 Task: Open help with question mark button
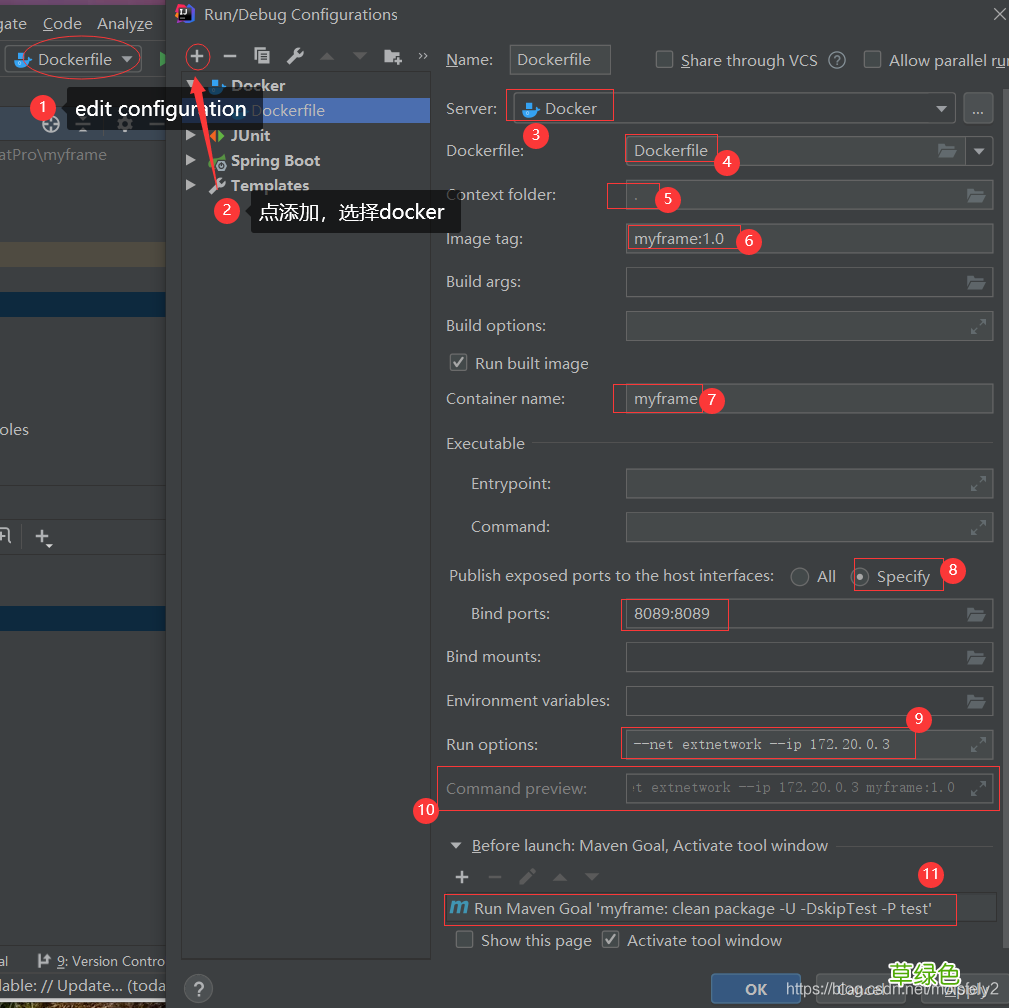[x=199, y=989]
